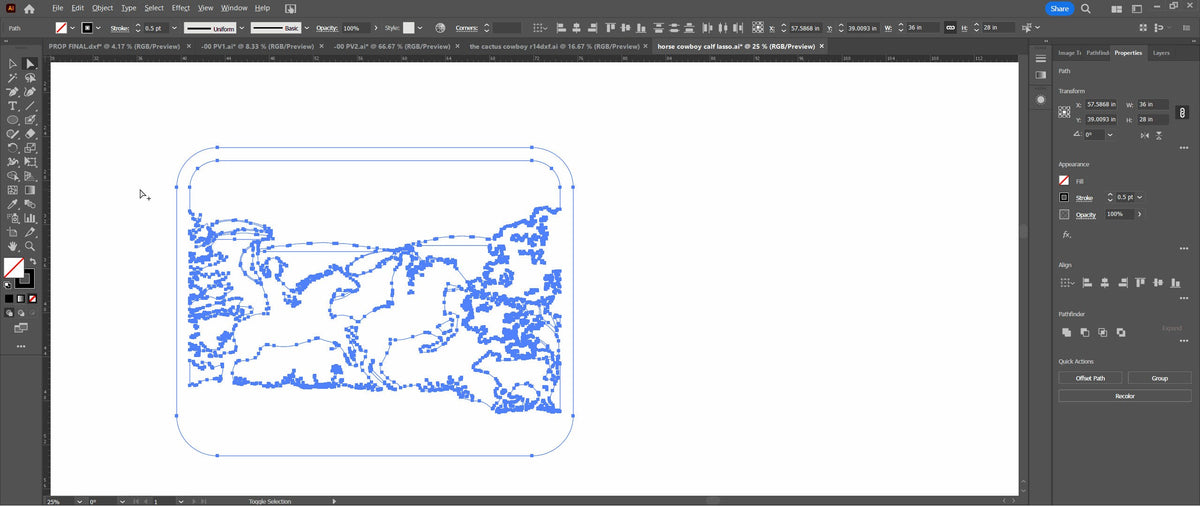Image resolution: width=1200 pixels, height=506 pixels.
Task: Reset default fill and stroke icon
Action: (8, 284)
